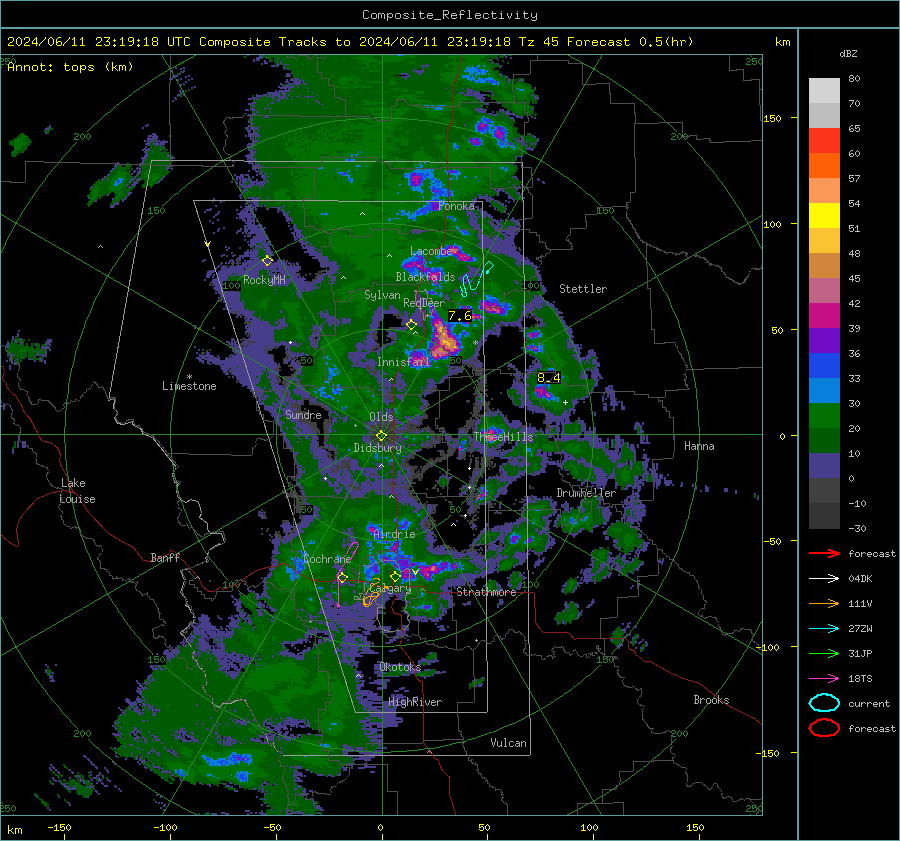Screen dimensions: 900x841
Task: Click the Stettler town label
Action: (x=583, y=289)
